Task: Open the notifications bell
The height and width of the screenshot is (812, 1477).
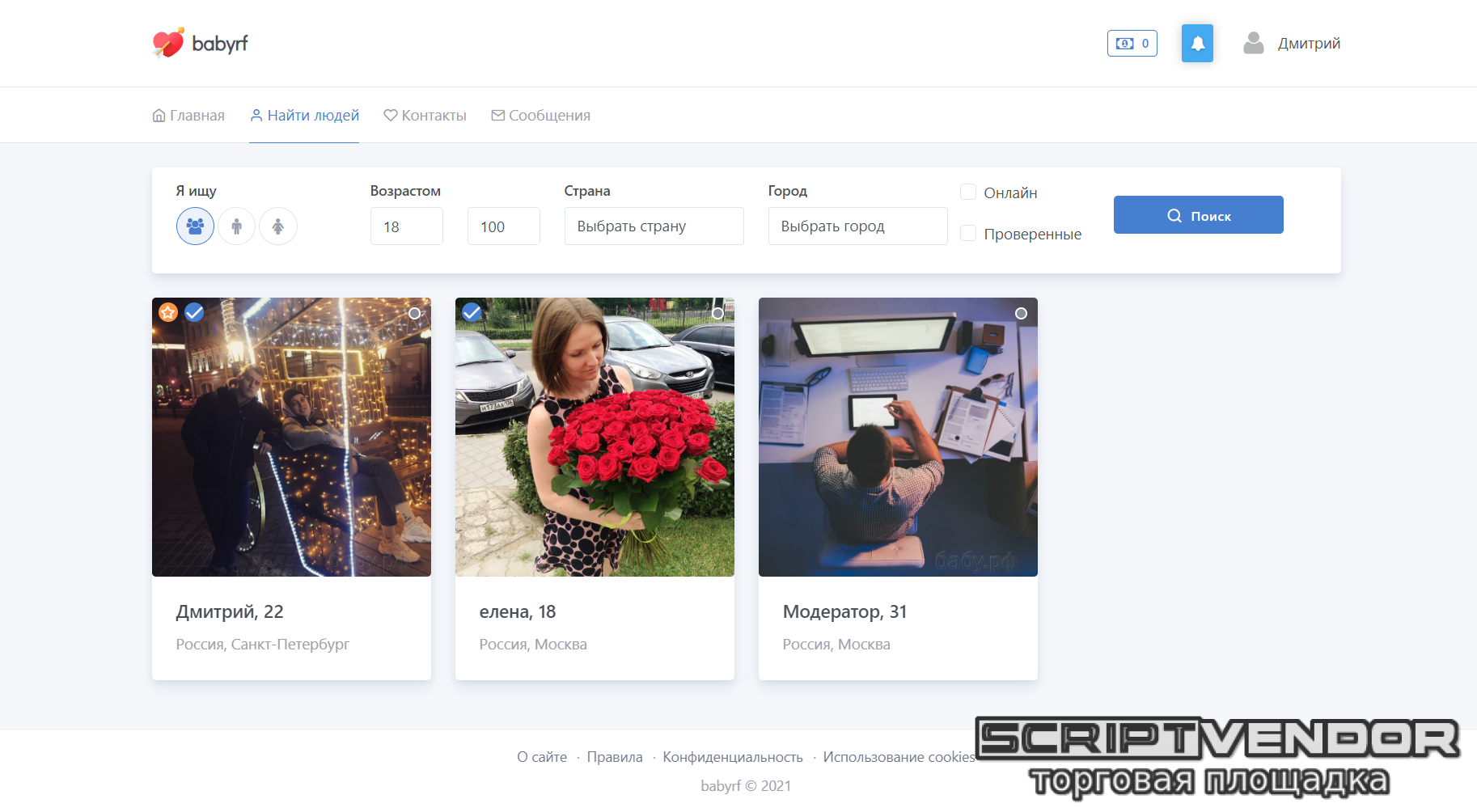Action: 1197,44
